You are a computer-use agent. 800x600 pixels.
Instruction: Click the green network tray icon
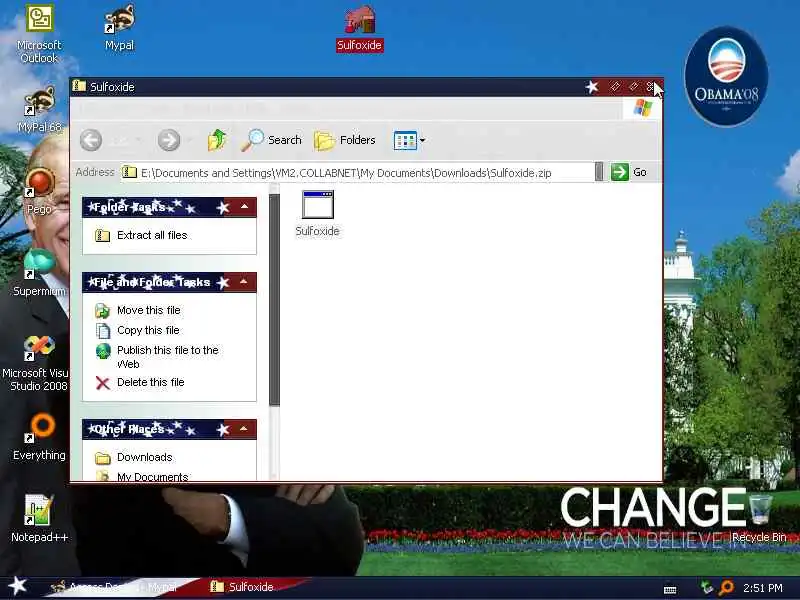point(707,587)
